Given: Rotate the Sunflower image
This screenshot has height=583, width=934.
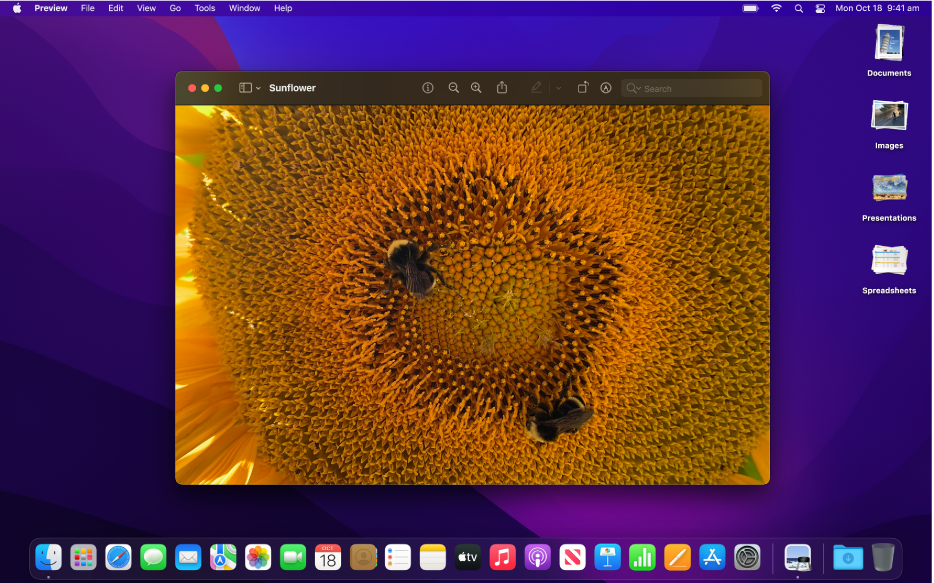Looking at the screenshot, I should tap(582, 87).
